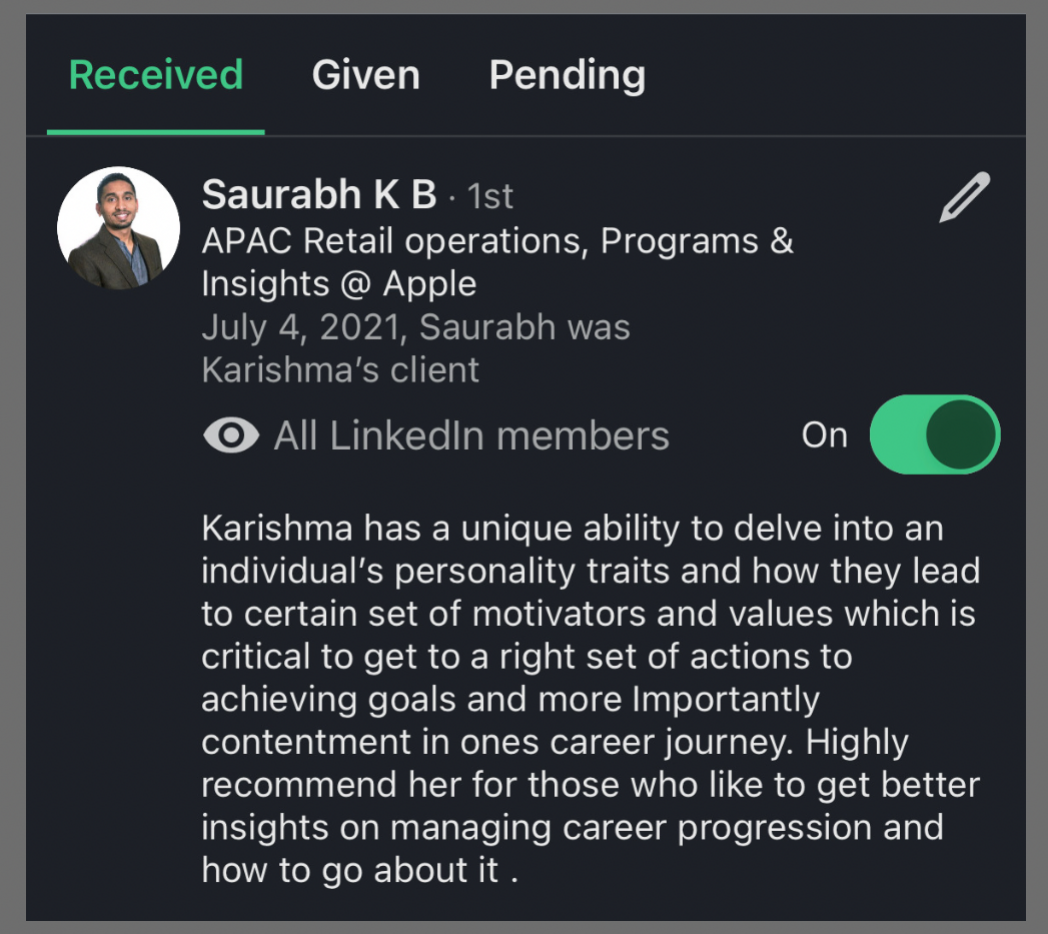Click the Saurabh K B name link
The image size is (1048, 934).
(x=319, y=196)
